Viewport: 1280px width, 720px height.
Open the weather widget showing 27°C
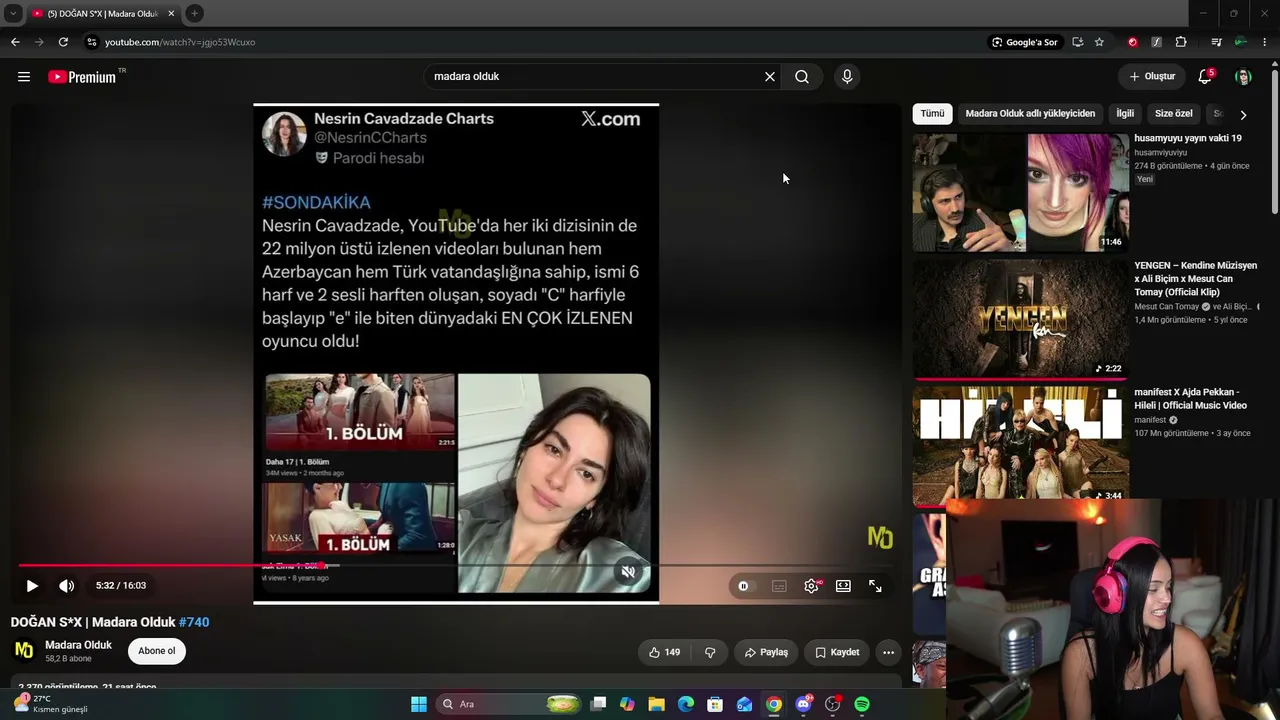tap(50, 704)
